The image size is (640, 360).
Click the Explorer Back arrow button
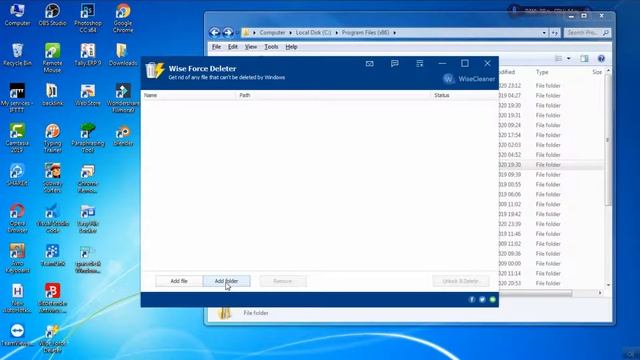[215, 32]
